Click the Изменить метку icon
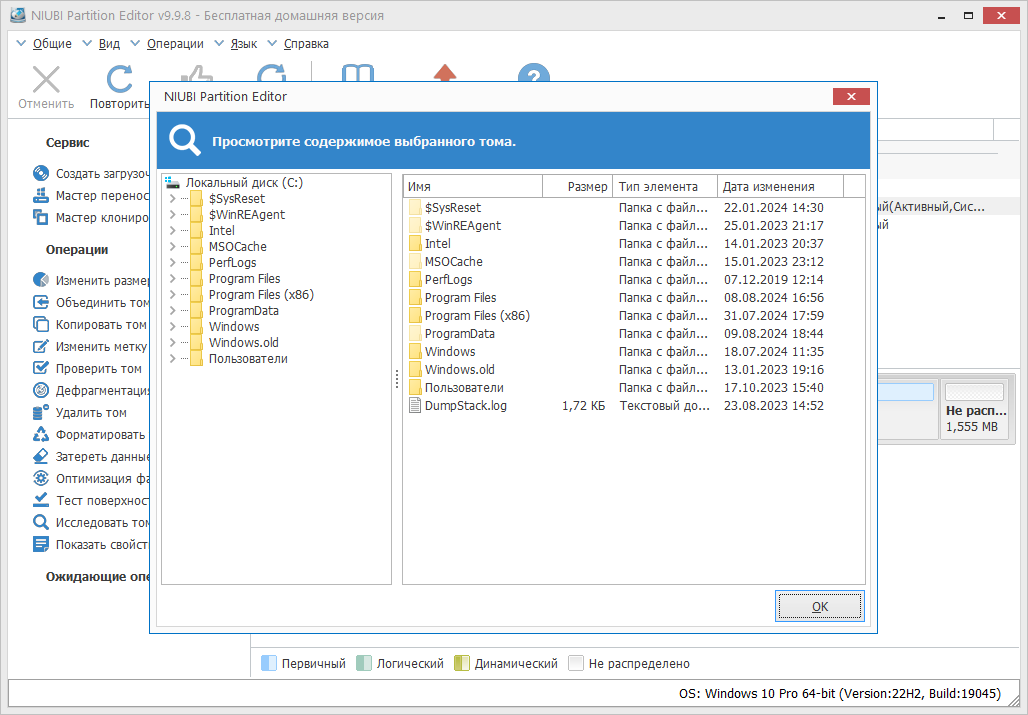Image resolution: width=1028 pixels, height=715 pixels. 41,346
